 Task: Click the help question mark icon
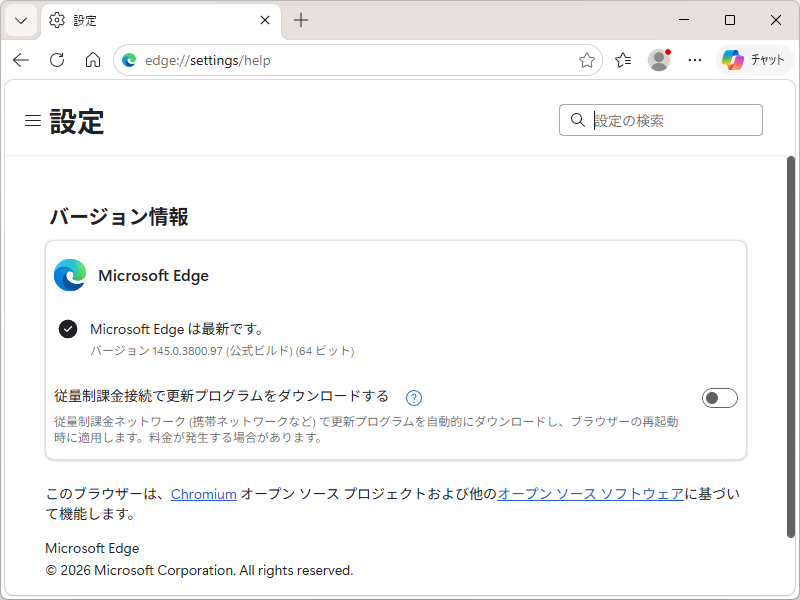pos(413,398)
